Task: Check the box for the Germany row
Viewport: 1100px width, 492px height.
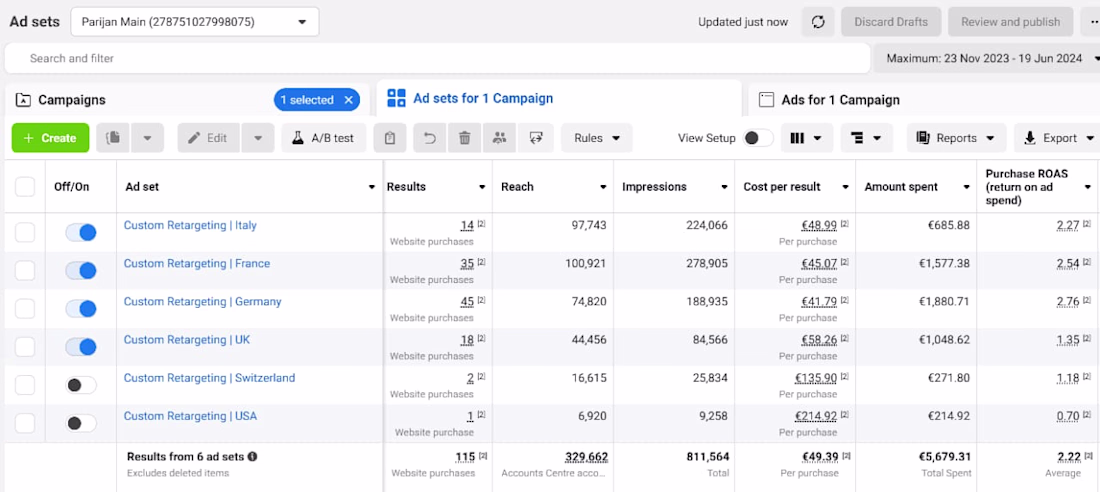Action: click(x=25, y=308)
